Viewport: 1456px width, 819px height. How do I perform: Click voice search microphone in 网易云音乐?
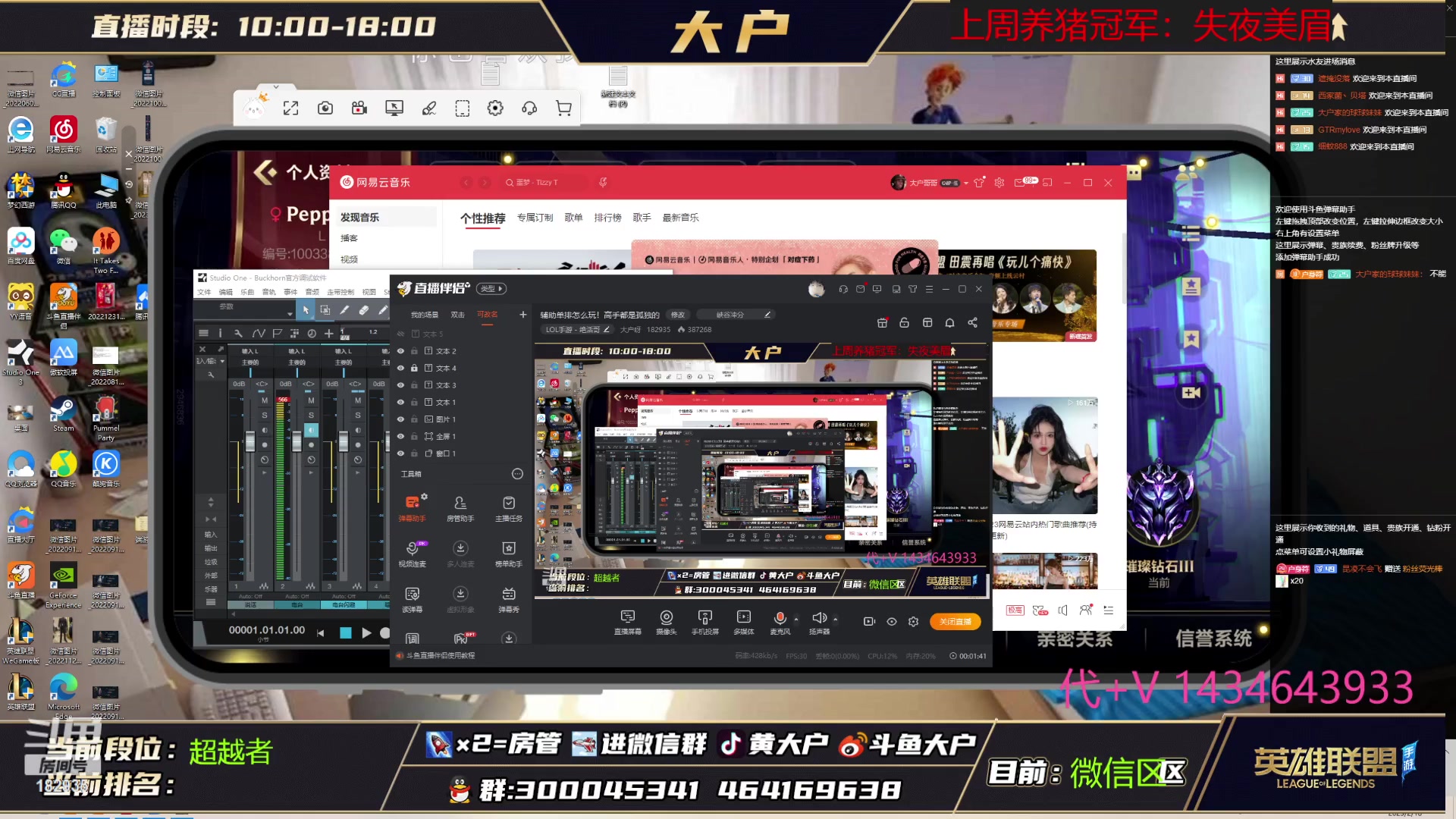pyautogui.click(x=603, y=183)
